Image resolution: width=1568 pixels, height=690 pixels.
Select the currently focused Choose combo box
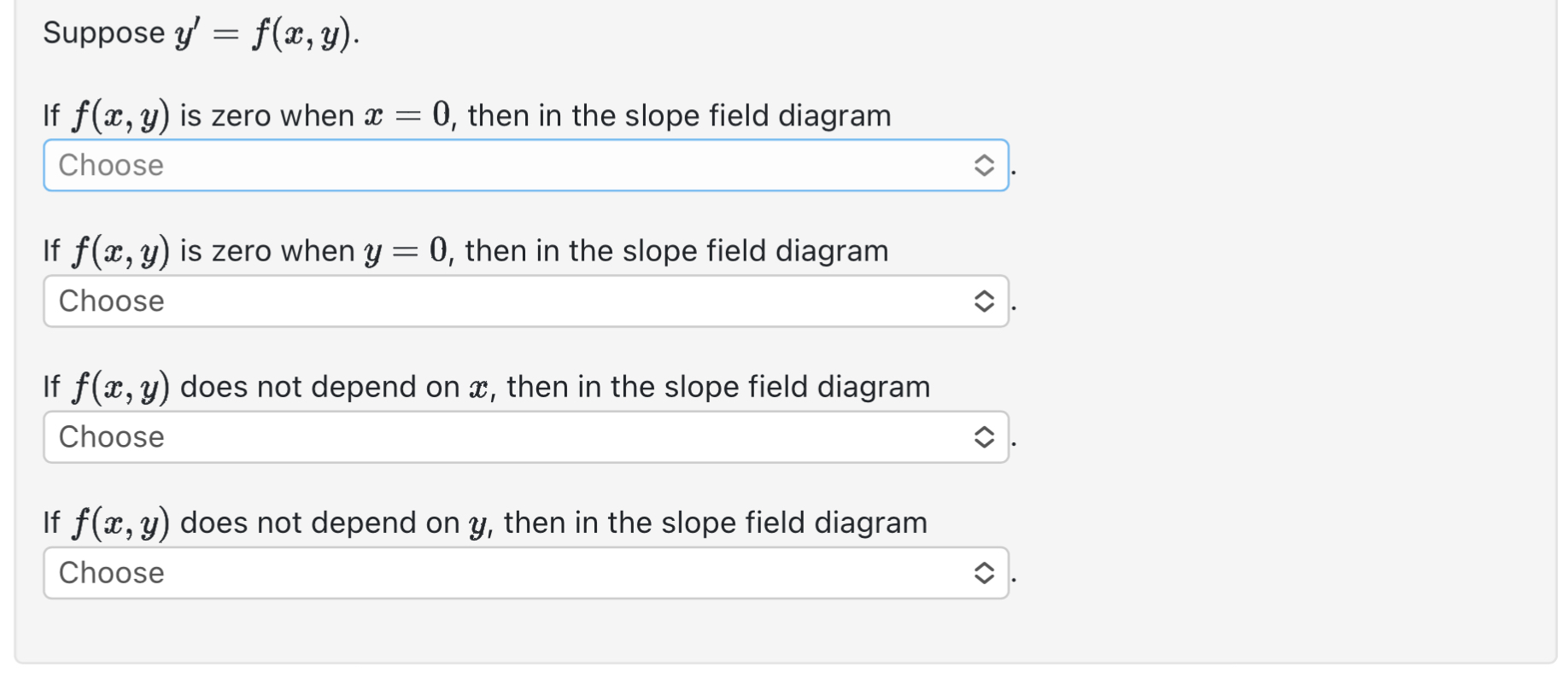526,165
